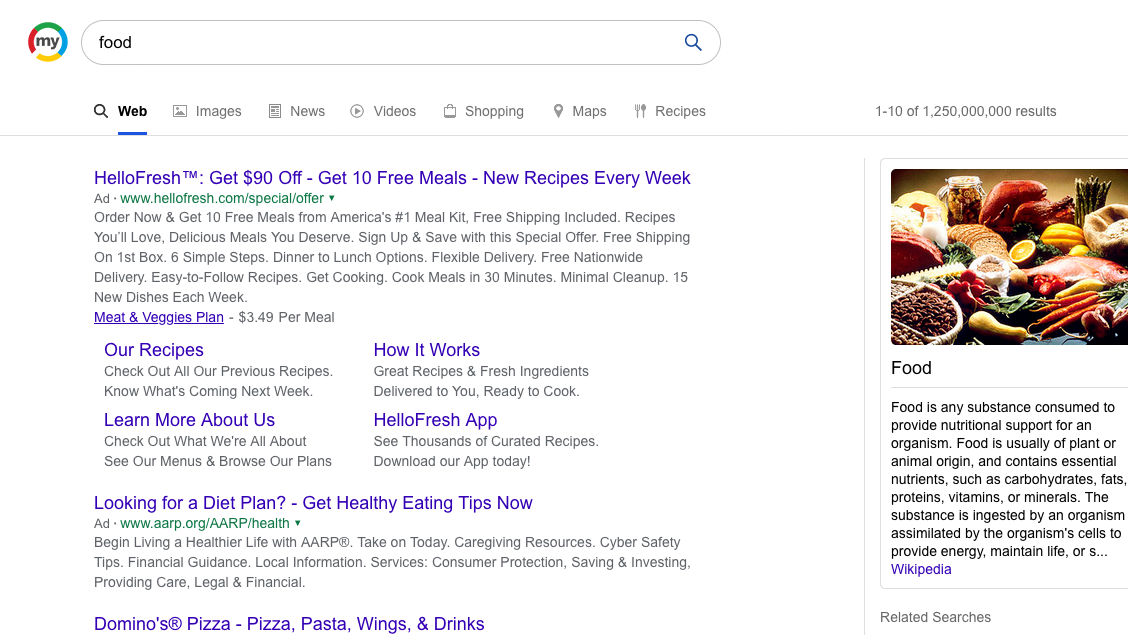
Task: Click the Shopping bag icon
Action: (x=450, y=111)
